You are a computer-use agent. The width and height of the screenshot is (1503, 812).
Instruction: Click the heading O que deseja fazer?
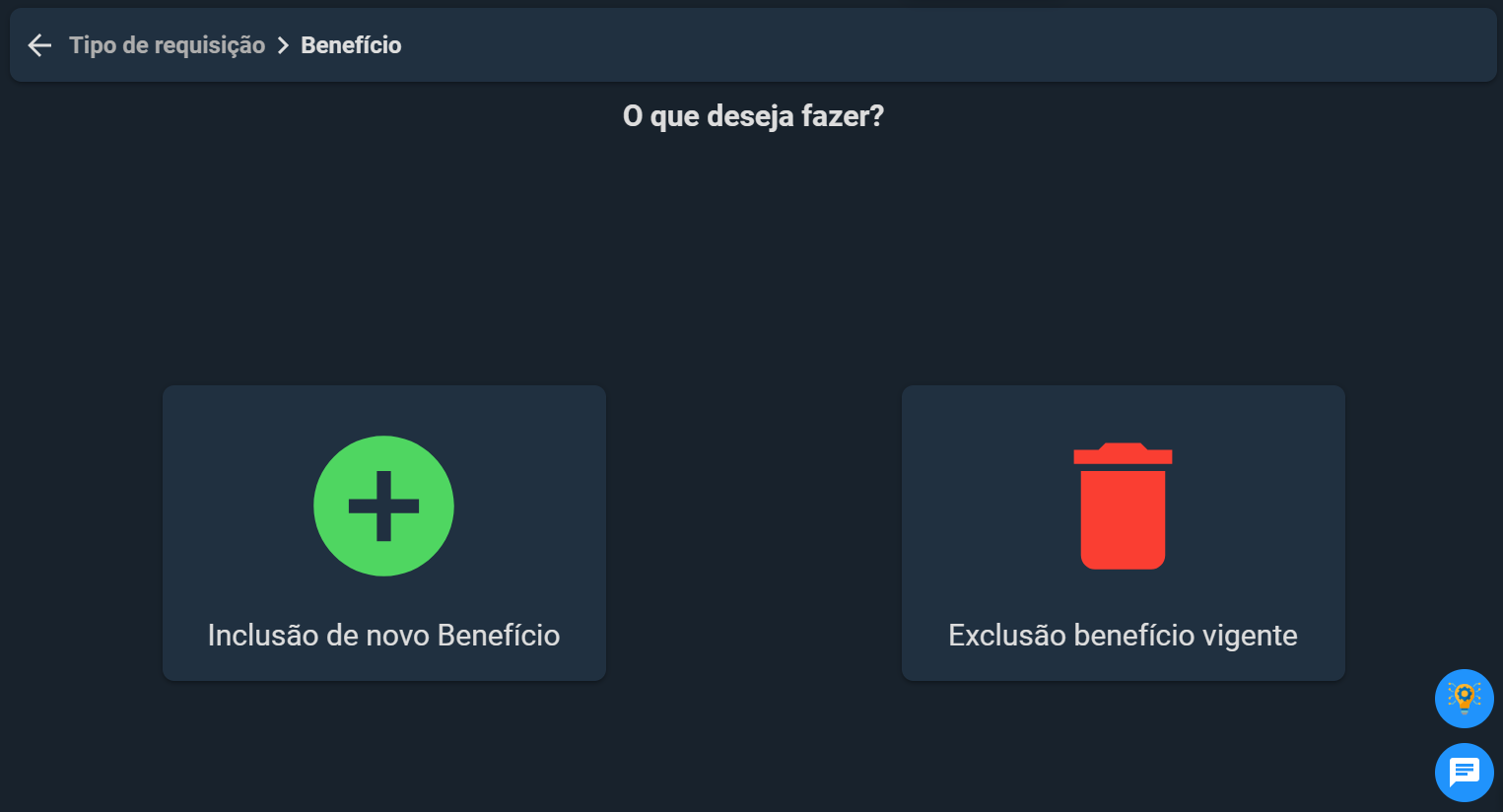753,116
